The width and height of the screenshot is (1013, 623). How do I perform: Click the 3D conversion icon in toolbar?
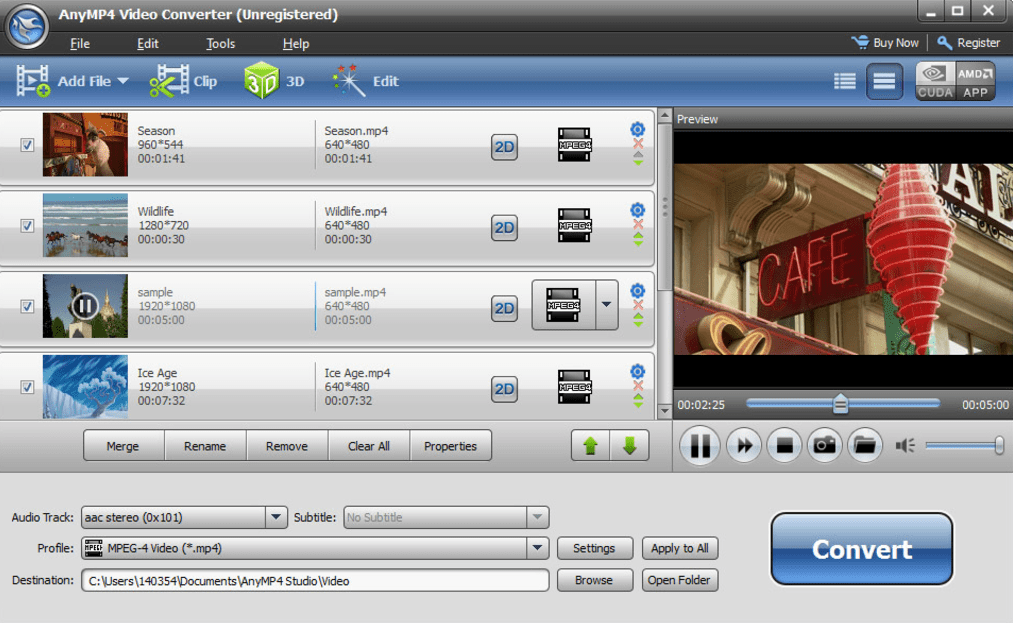pyautogui.click(x=261, y=81)
